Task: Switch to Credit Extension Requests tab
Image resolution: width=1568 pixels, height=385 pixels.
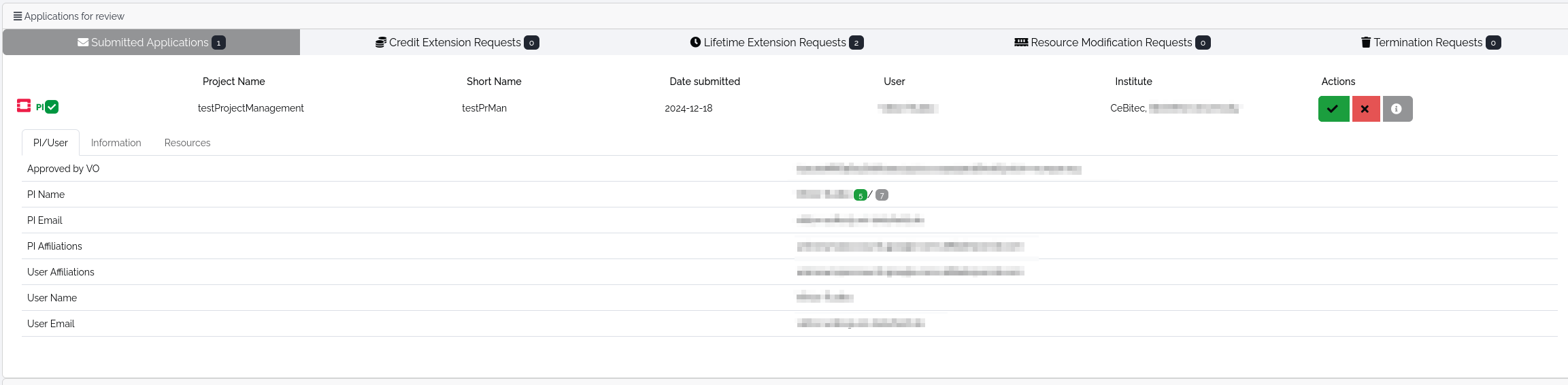Action: (x=456, y=42)
